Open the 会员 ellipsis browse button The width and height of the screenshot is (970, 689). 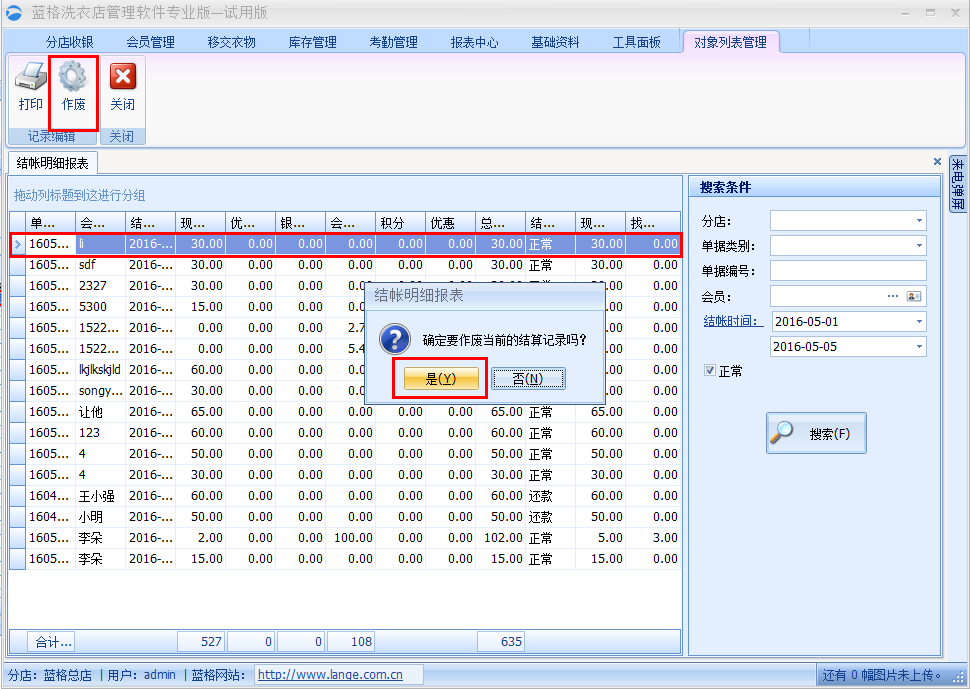coord(893,296)
